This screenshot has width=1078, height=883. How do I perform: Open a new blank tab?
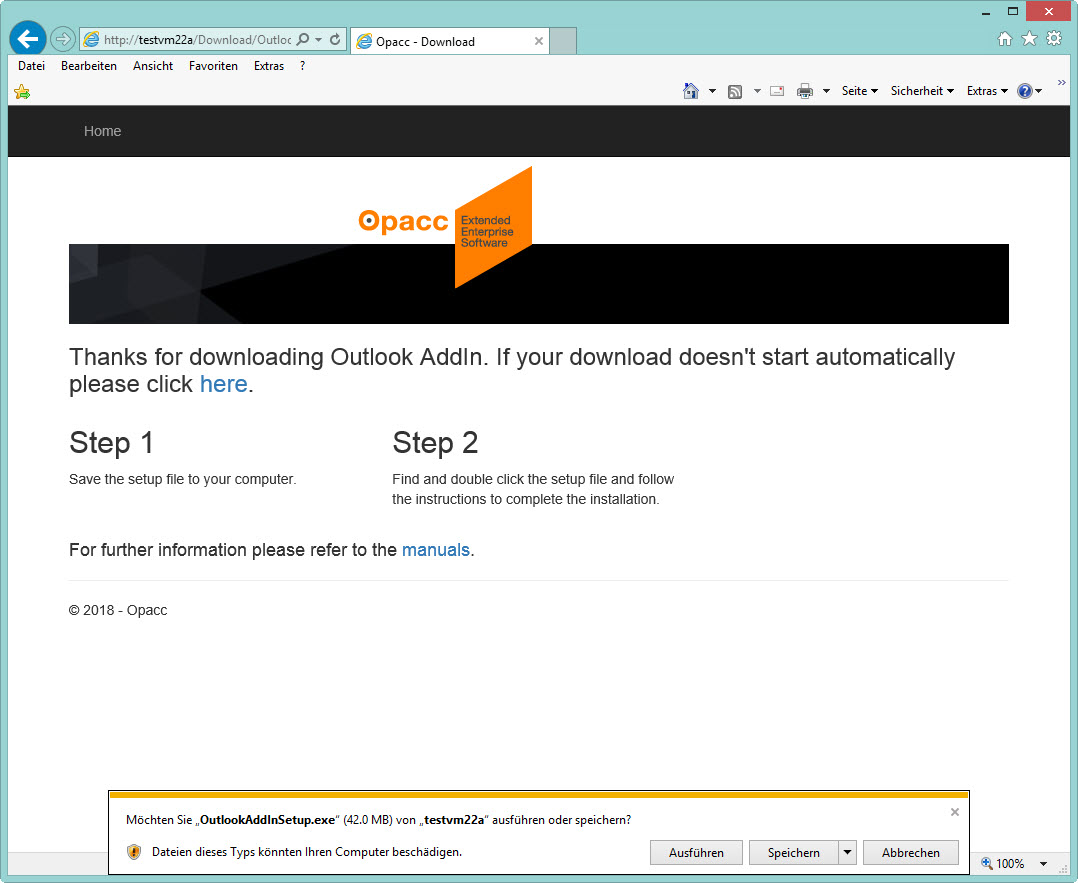(563, 41)
